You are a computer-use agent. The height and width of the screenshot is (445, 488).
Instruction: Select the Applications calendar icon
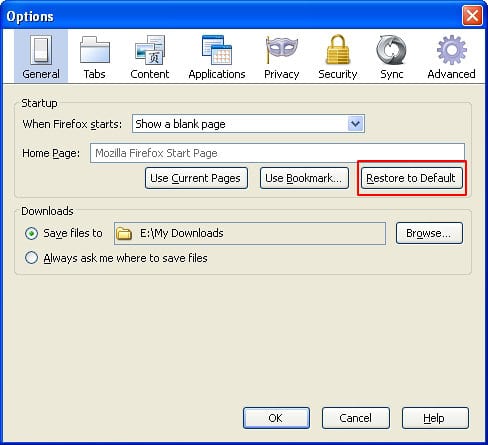click(217, 50)
